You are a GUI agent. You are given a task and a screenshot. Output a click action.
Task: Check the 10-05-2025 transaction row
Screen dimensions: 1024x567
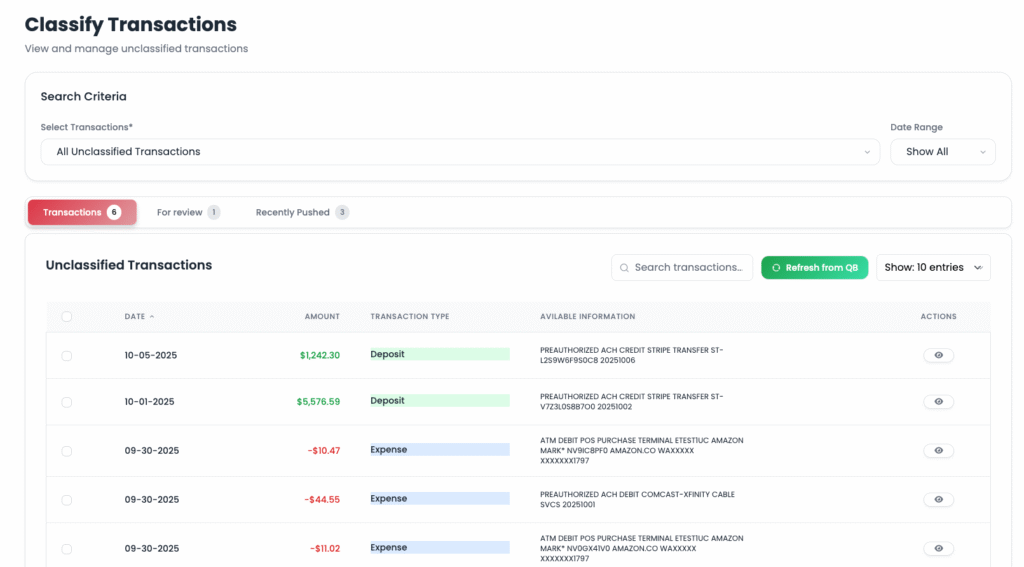click(x=67, y=356)
